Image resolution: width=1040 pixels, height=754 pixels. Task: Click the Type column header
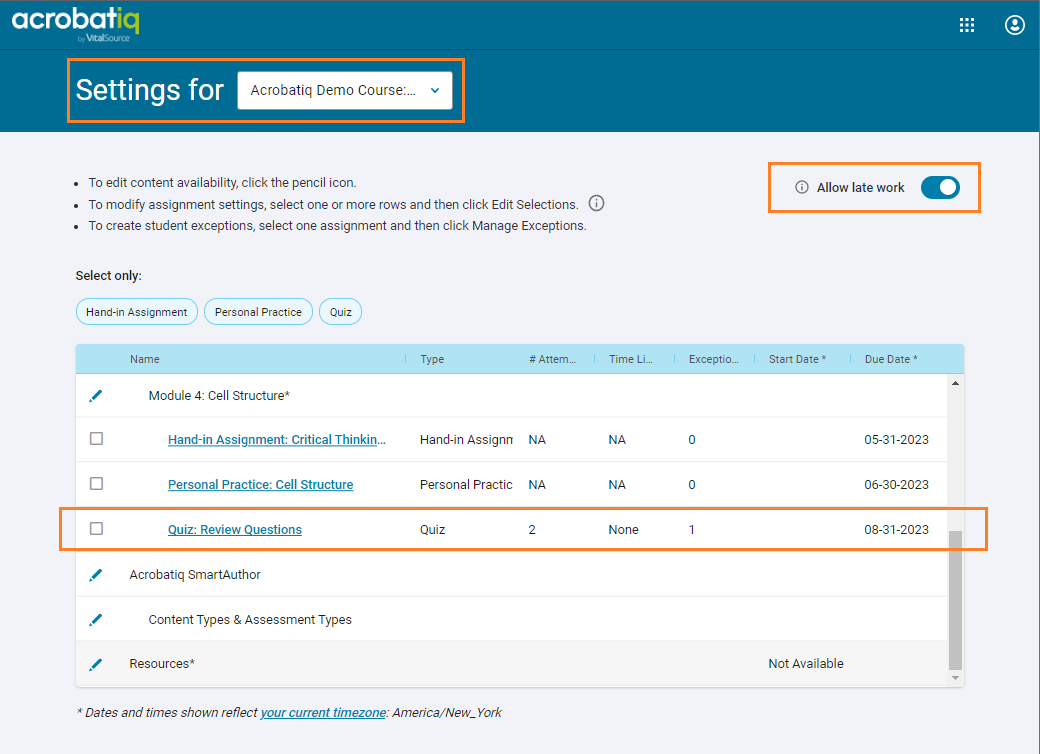click(x=432, y=359)
